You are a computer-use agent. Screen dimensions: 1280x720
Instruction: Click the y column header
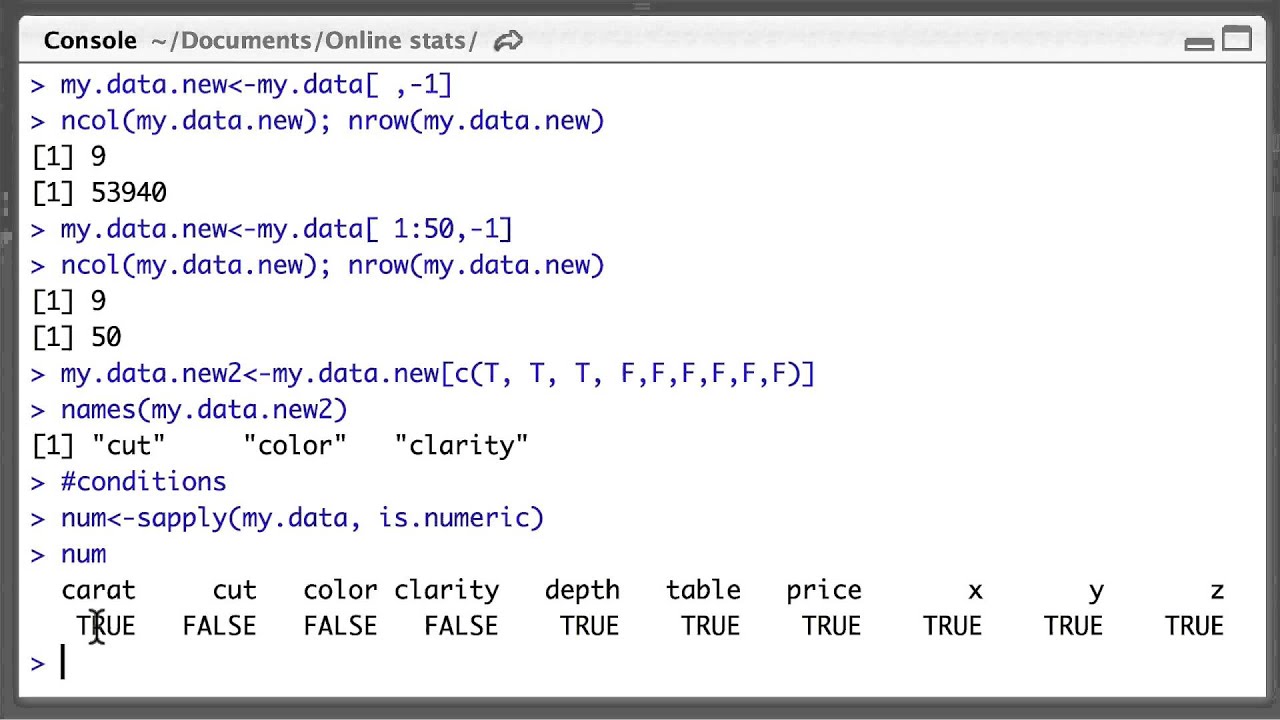click(1096, 592)
